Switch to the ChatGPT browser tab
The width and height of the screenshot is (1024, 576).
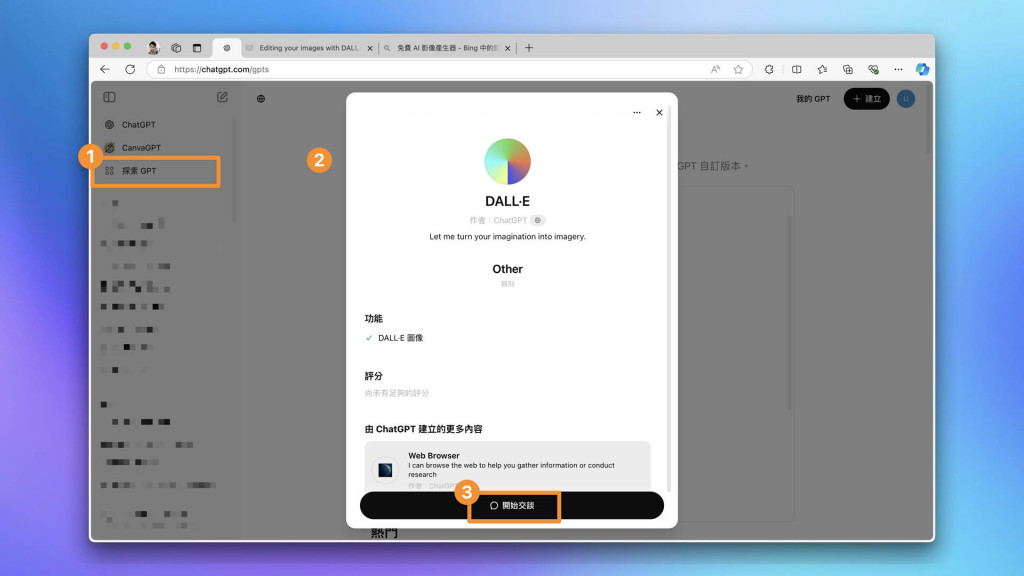click(x=227, y=48)
